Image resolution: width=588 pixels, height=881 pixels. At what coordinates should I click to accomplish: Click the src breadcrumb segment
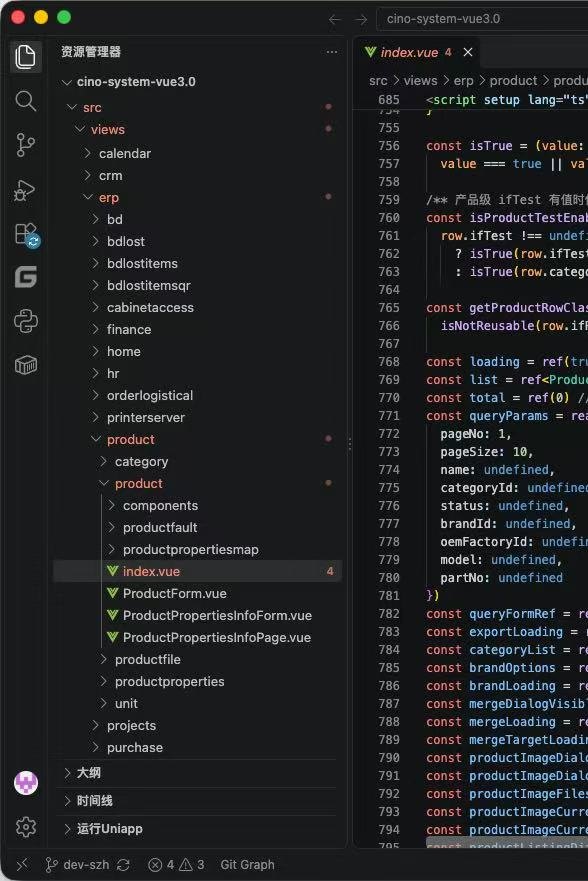[x=378, y=81]
